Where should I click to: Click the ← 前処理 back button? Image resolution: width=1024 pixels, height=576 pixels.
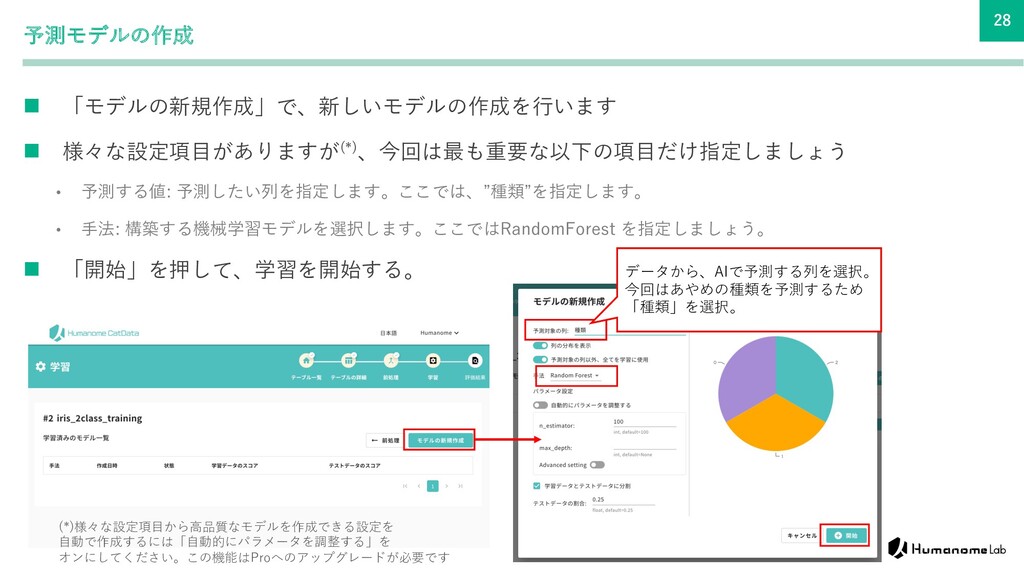385,441
